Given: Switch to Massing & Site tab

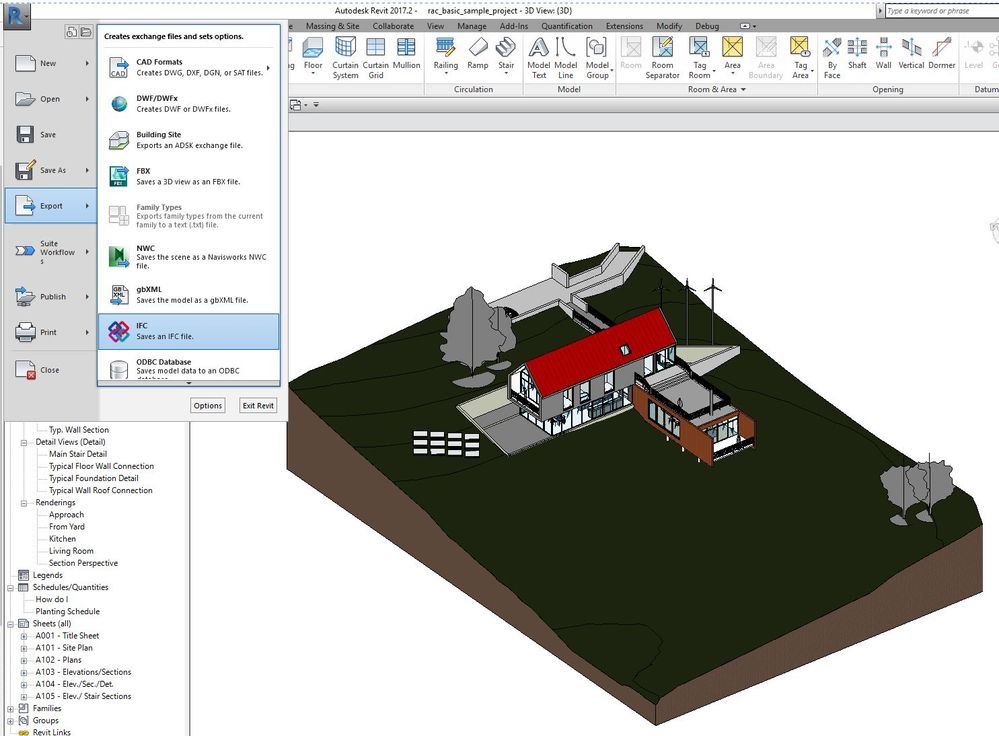Looking at the screenshot, I should click(333, 26).
